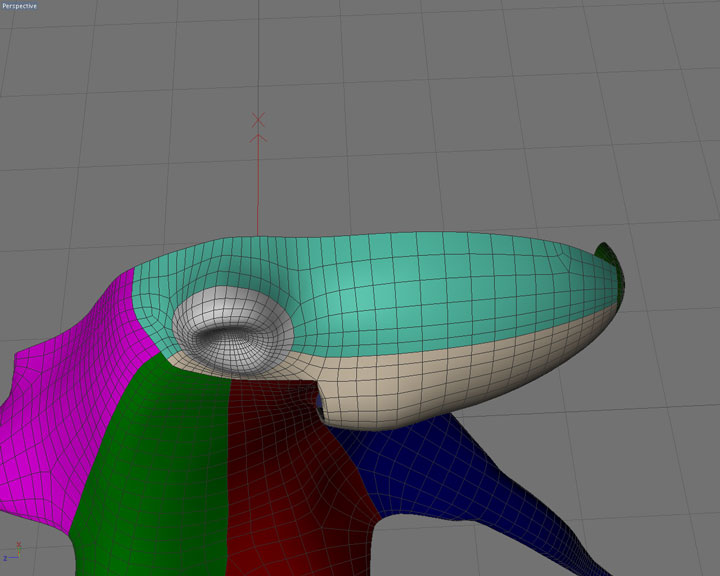Click the small green tip at the head's right end
The height and width of the screenshot is (576, 720).
(612, 262)
